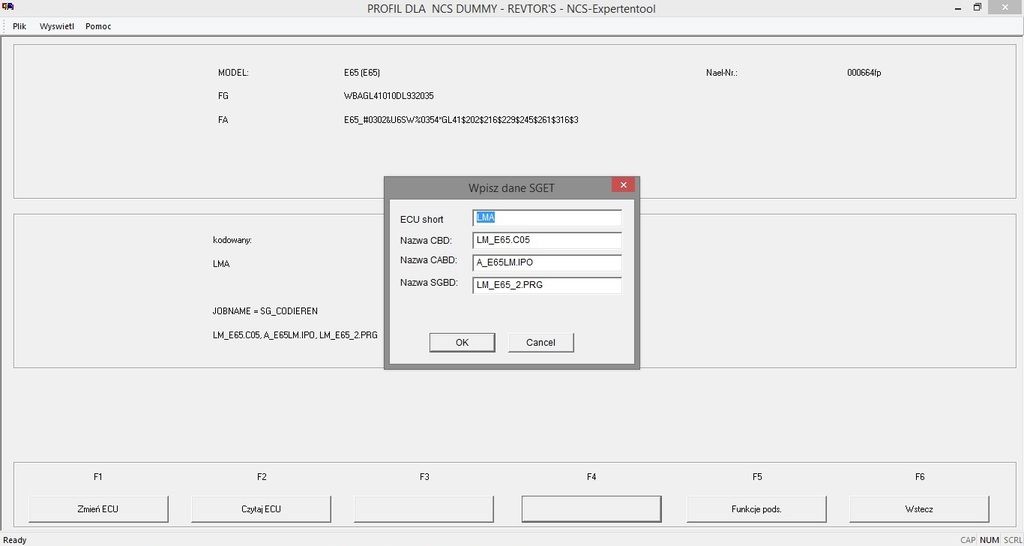
Task: Click the Funkcje pods. button
Action: (x=757, y=509)
